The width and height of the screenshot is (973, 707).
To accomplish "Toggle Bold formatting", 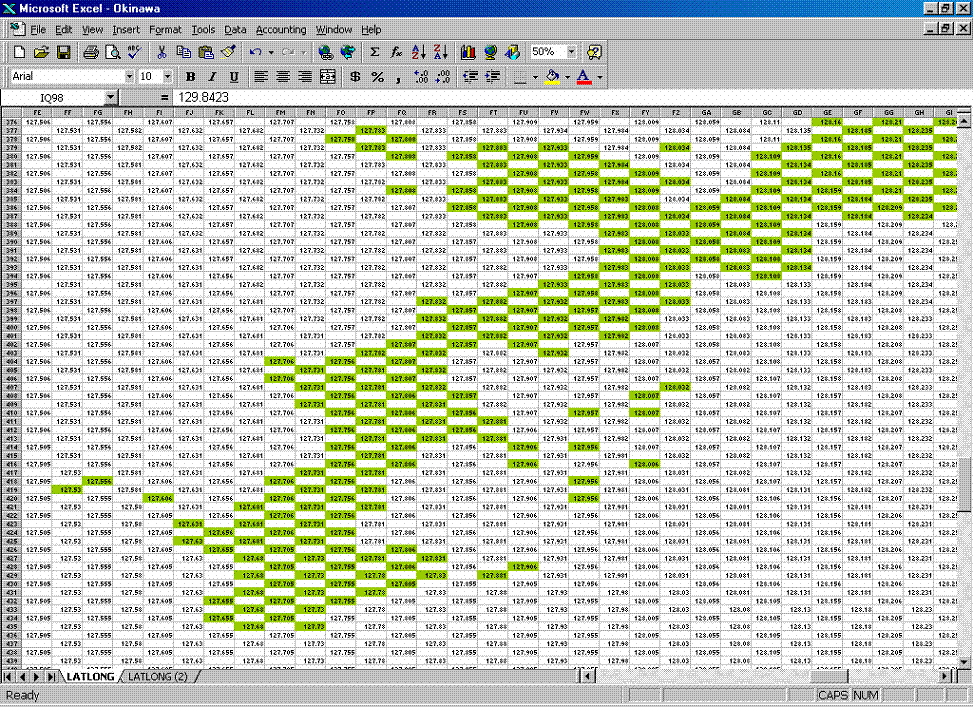I will [x=190, y=76].
